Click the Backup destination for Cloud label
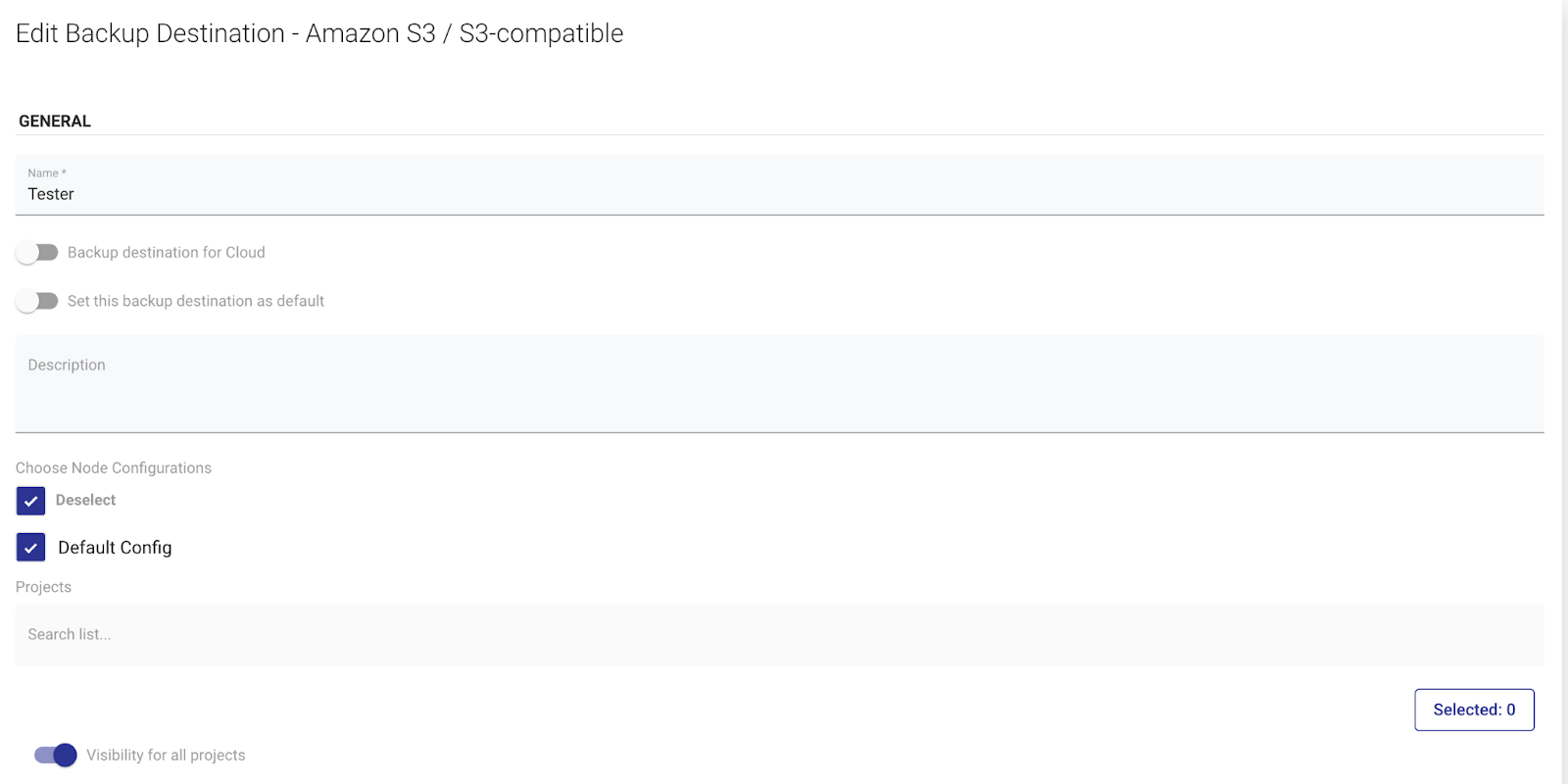 (167, 253)
